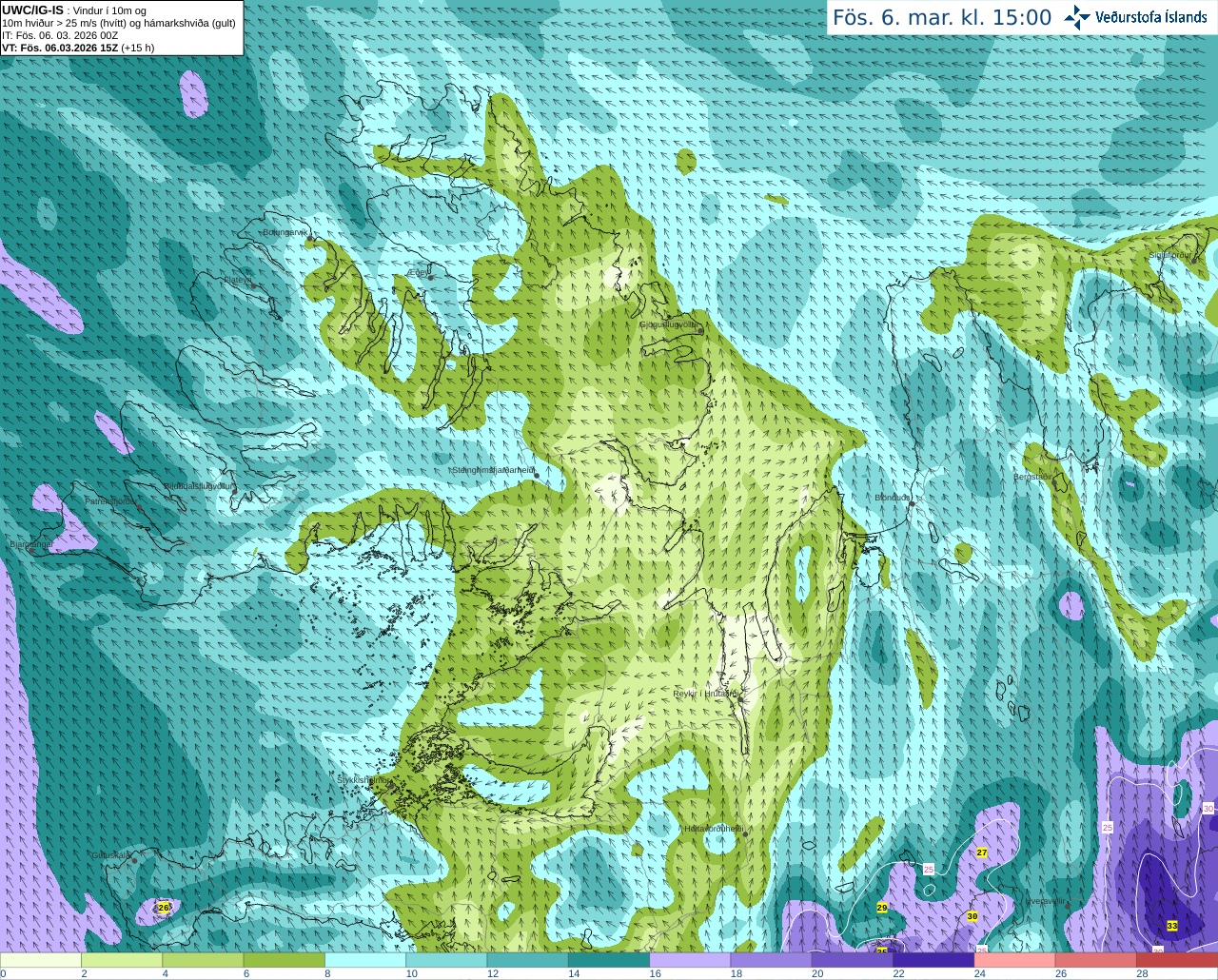
Task: Click the Siglufjörður station label
Action: (x=1170, y=255)
